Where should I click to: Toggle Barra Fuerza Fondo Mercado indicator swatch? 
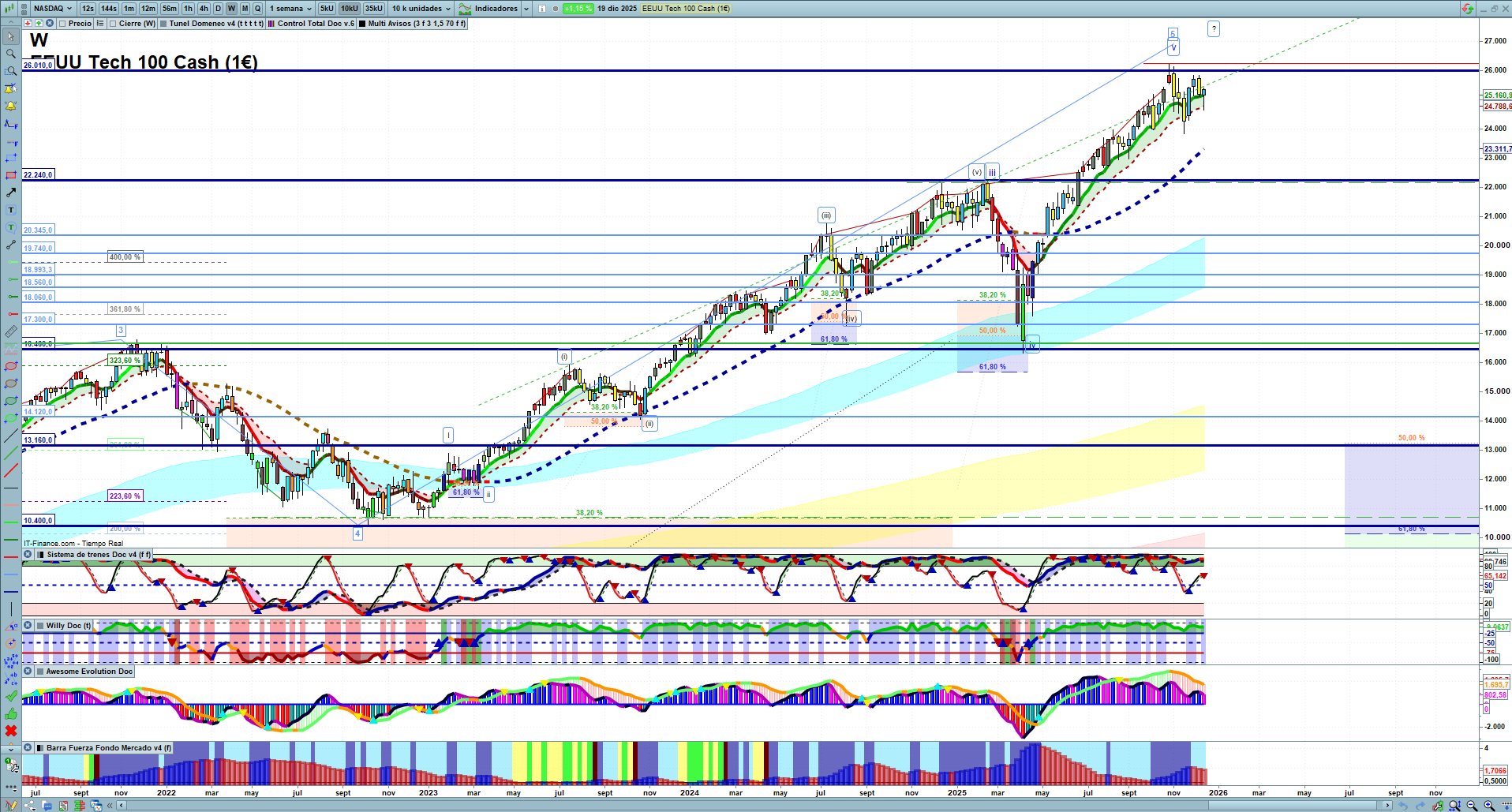(40, 748)
